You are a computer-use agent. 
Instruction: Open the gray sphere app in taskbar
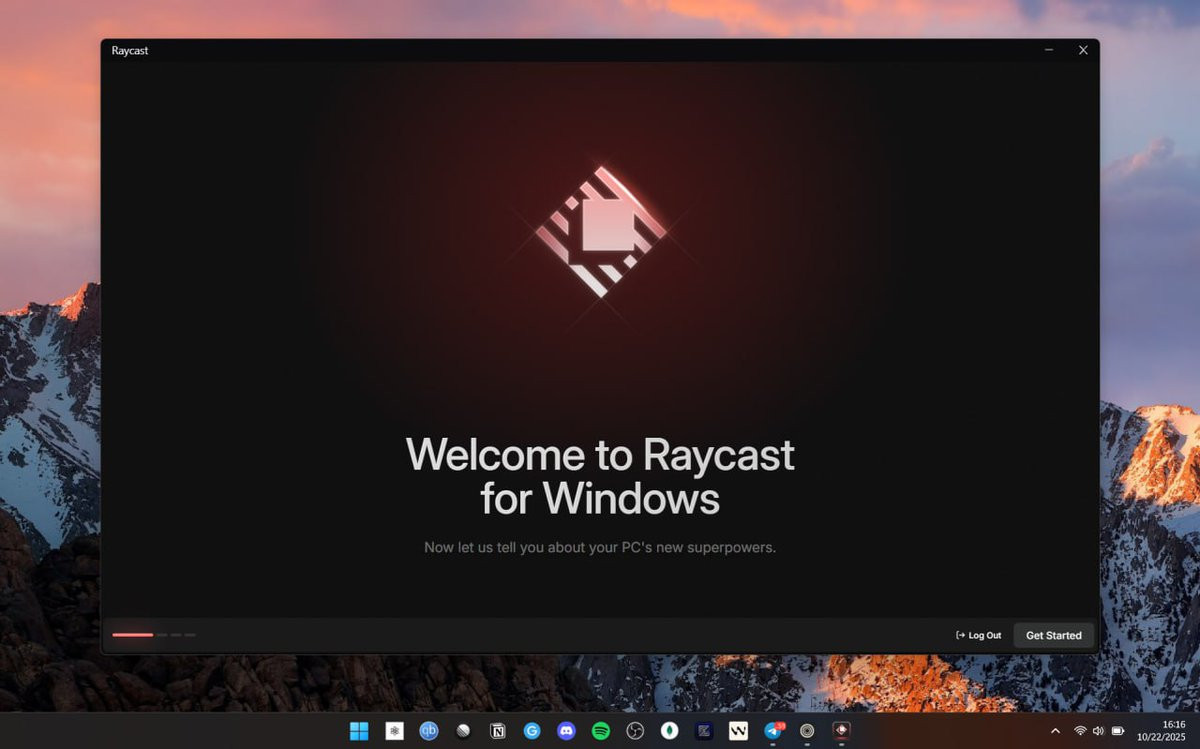click(463, 731)
